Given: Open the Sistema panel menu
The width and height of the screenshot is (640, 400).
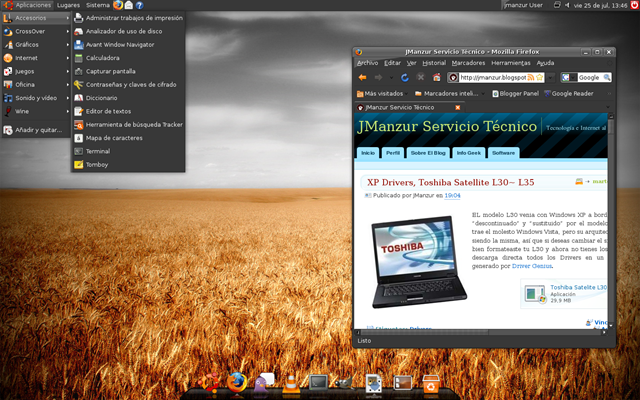Looking at the screenshot, I should (98, 5).
